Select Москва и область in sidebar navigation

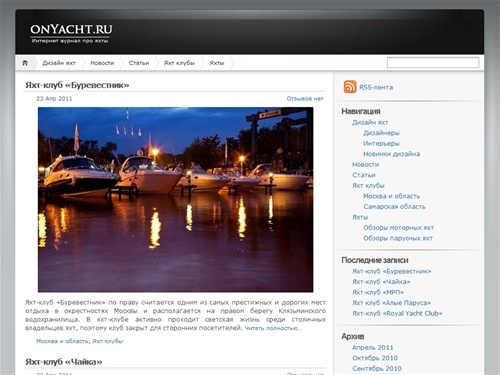(391, 196)
